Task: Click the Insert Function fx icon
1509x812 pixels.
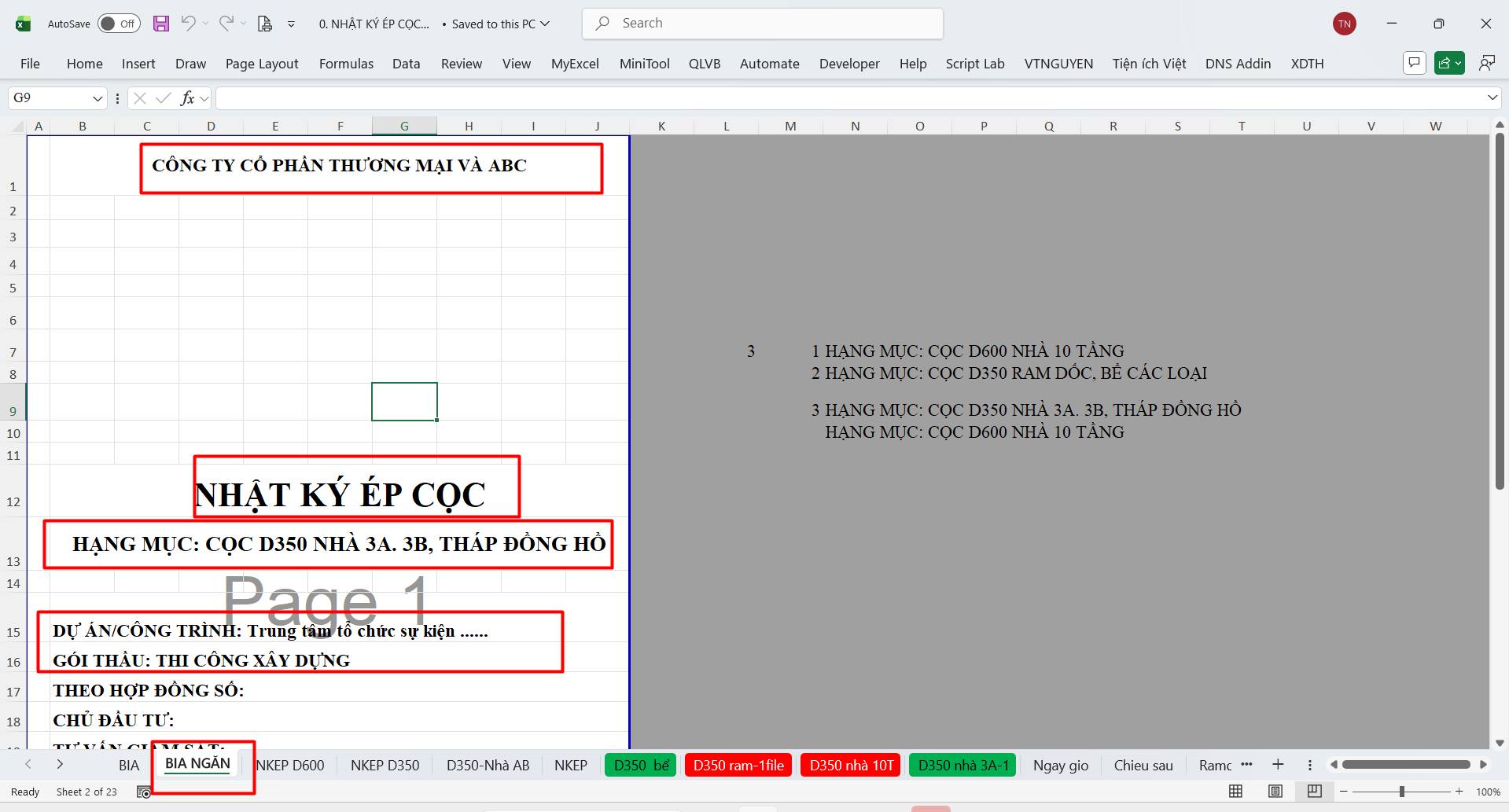Action: 187,98
